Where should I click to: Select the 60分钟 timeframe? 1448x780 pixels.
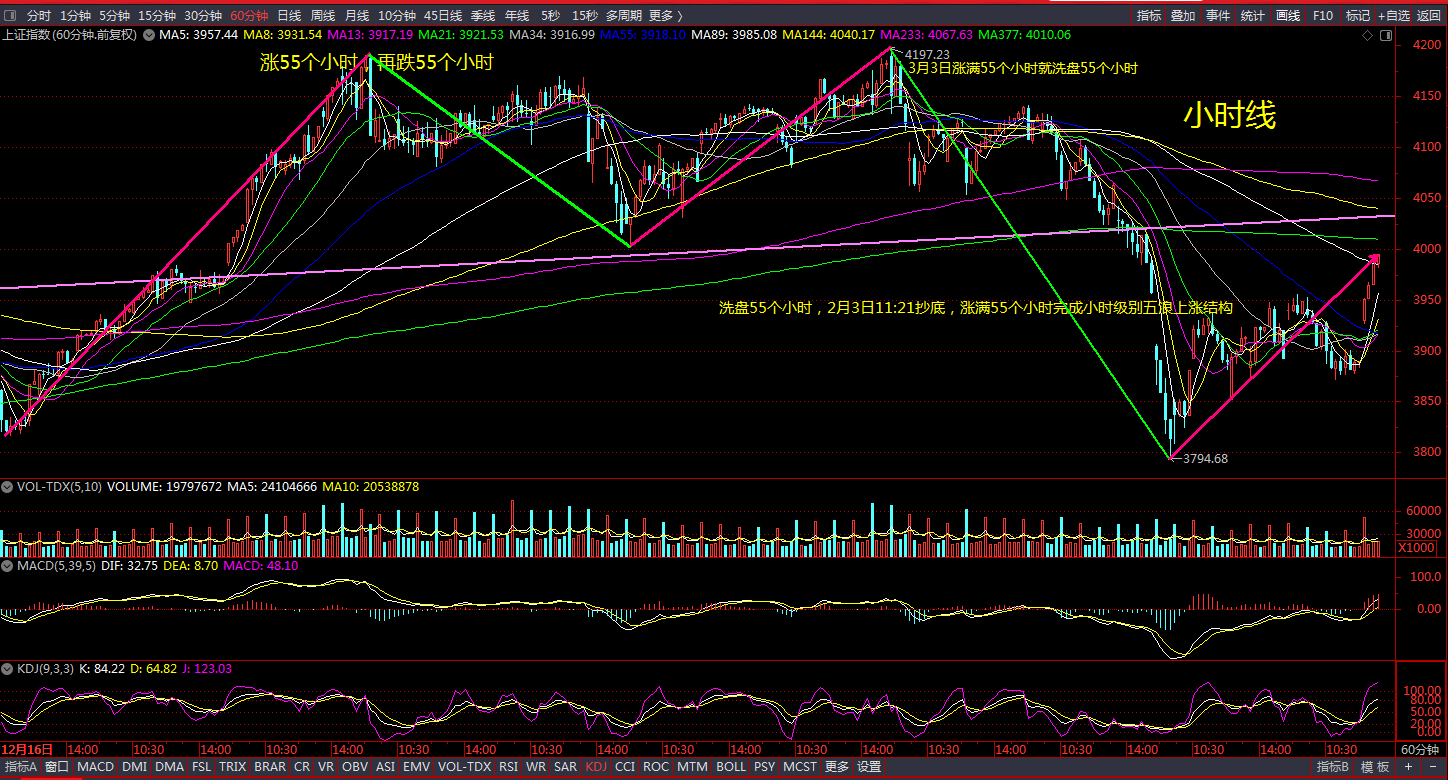point(249,16)
